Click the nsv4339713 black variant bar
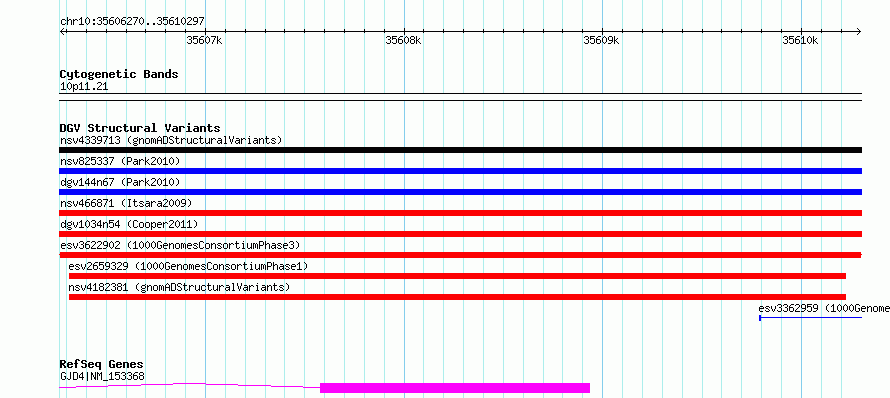The height and width of the screenshot is (398, 890). (x=460, y=150)
